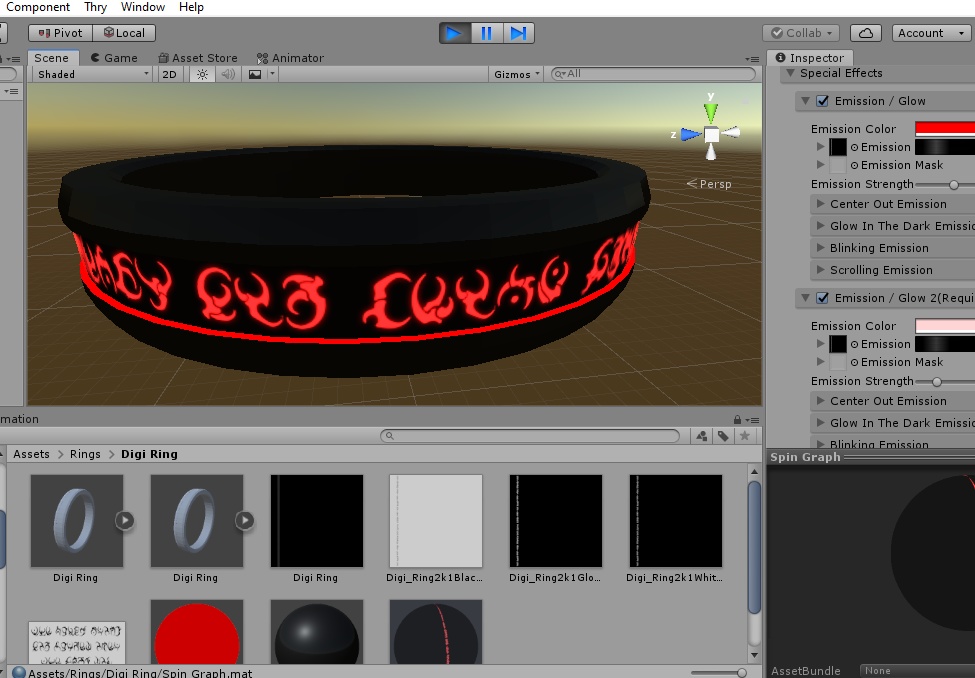Viewport: 975px width, 678px height.
Task: Disable the Emission / Glow checkbox
Action: click(x=822, y=100)
